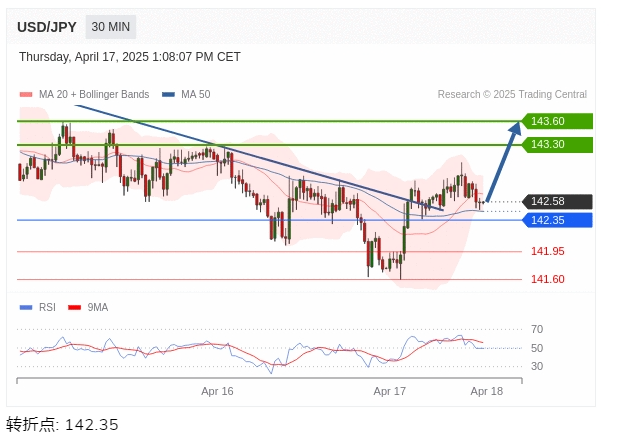The width and height of the screenshot is (632, 439).
Task: Click the Apr 17 axis date
Action: [389, 391]
